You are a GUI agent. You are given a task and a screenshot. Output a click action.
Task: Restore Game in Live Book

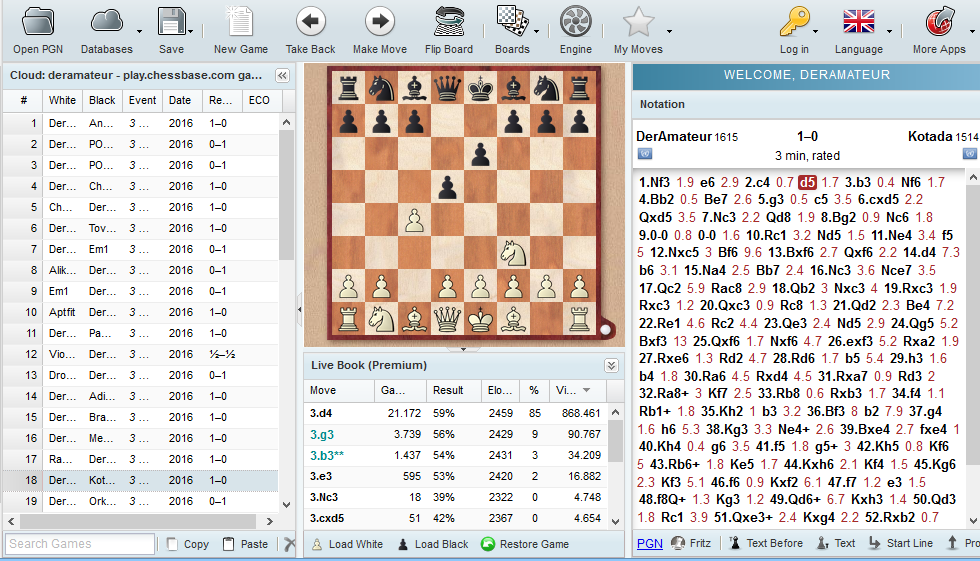[x=525, y=544]
